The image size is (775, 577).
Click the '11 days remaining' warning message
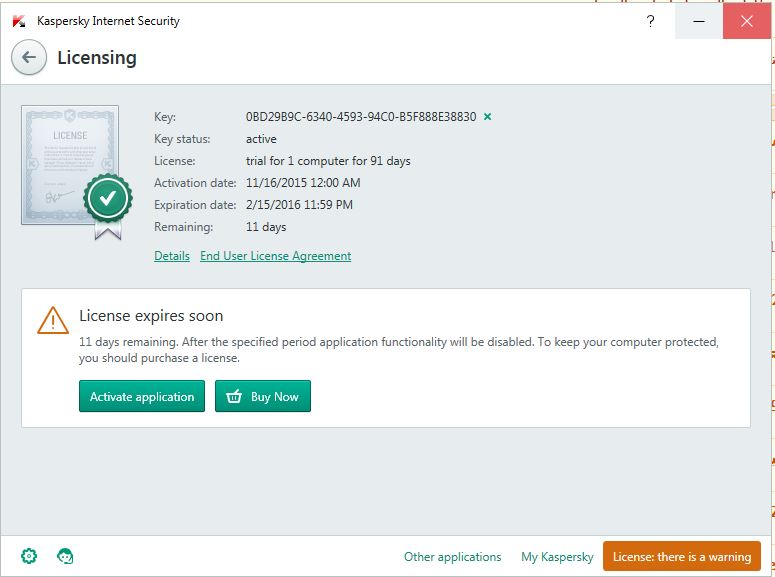[x=398, y=350]
